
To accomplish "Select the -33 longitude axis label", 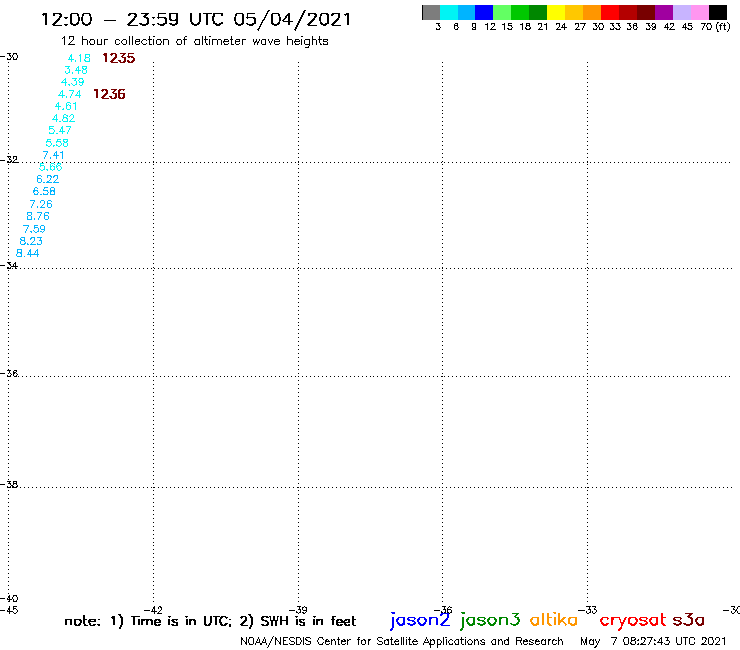I will [x=588, y=610].
